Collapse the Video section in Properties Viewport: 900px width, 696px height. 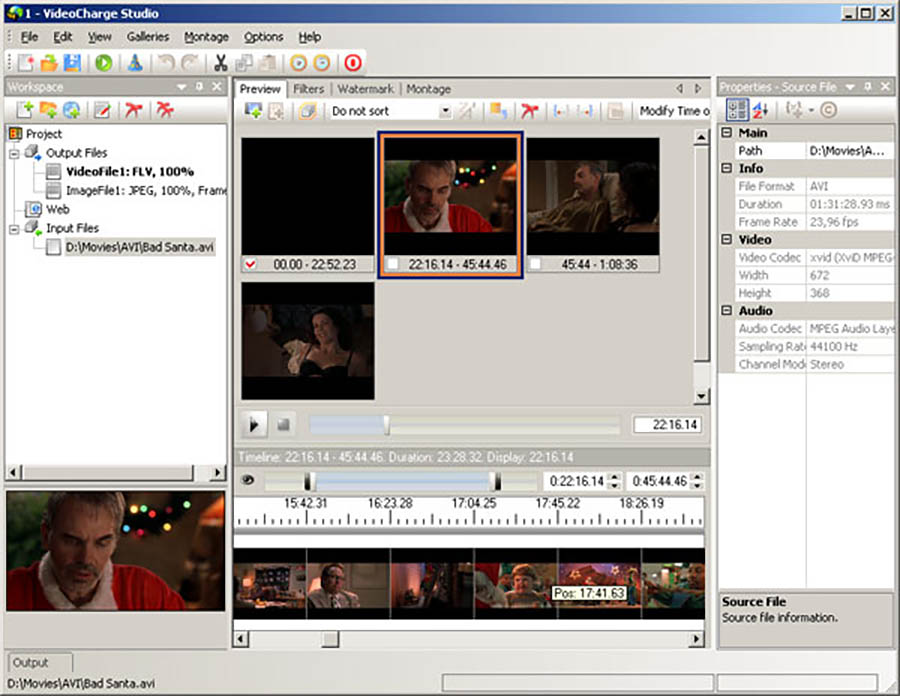tap(727, 240)
